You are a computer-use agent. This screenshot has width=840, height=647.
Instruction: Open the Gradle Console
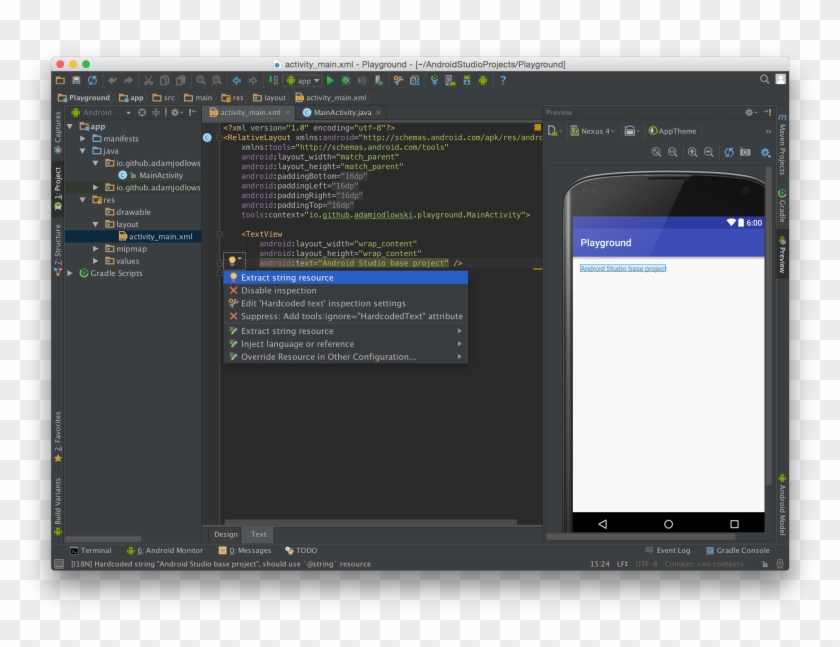click(x=737, y=550)
